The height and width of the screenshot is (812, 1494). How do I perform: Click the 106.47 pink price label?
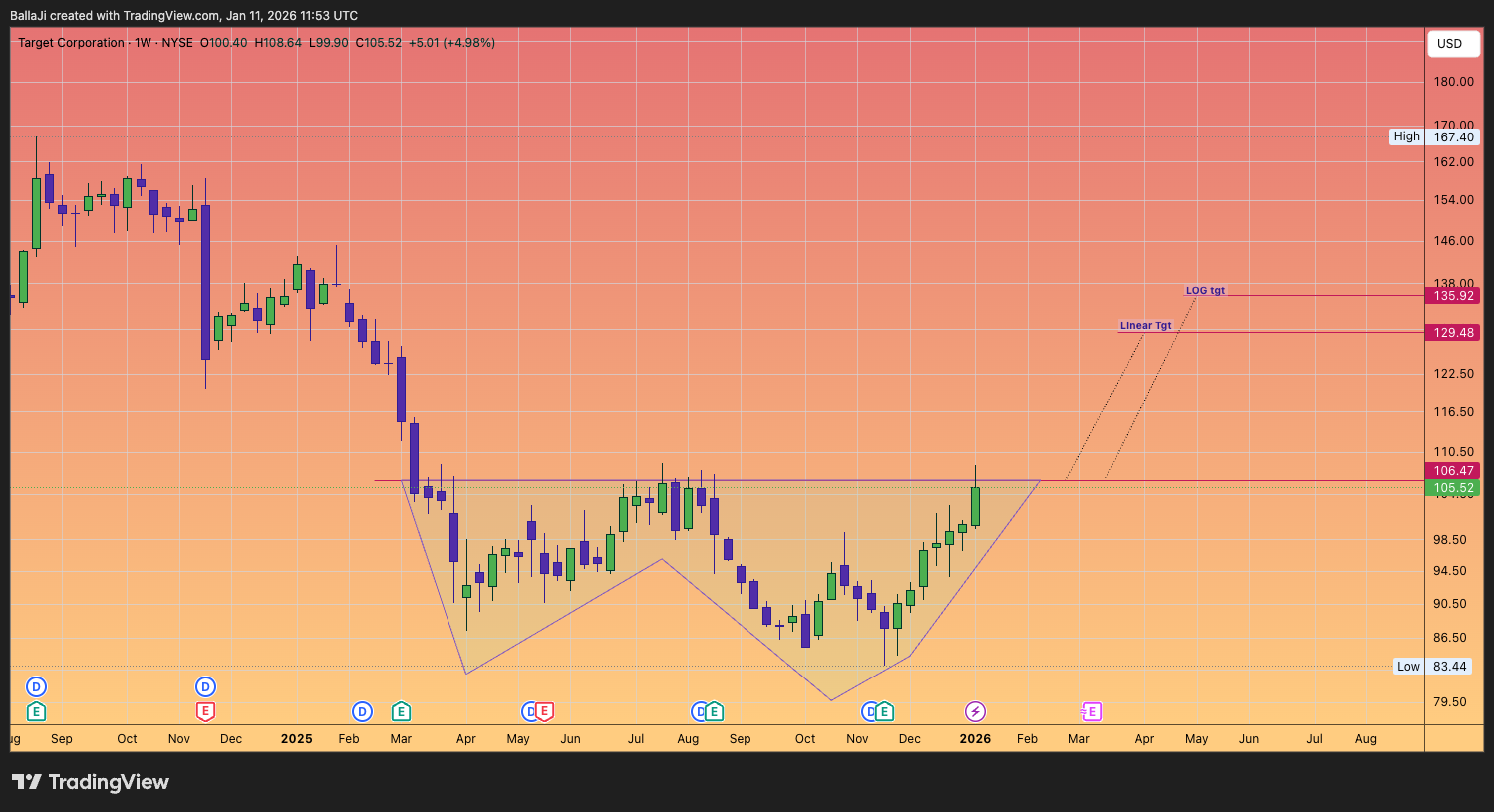coord(1453,471)
